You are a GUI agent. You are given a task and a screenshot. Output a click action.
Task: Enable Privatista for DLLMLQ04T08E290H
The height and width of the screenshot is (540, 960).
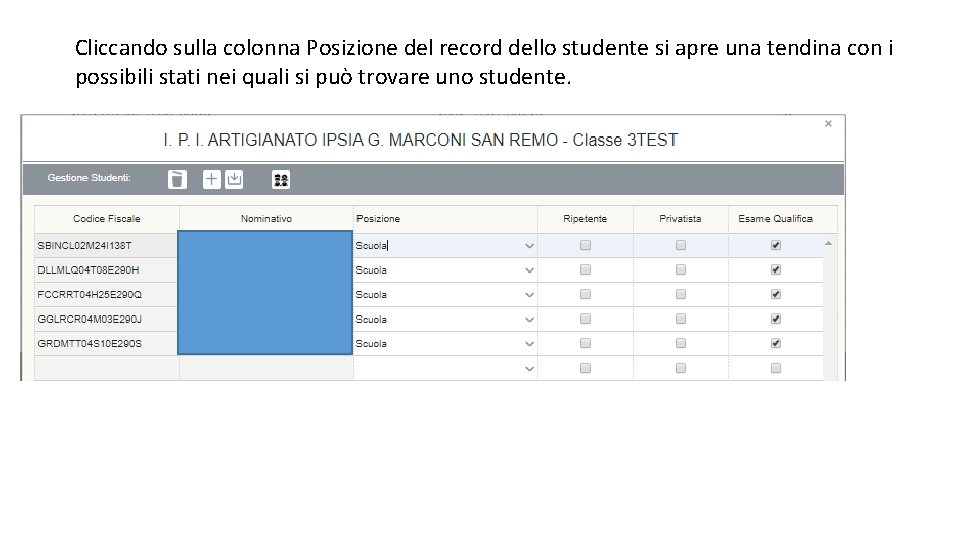coord(681,270)
